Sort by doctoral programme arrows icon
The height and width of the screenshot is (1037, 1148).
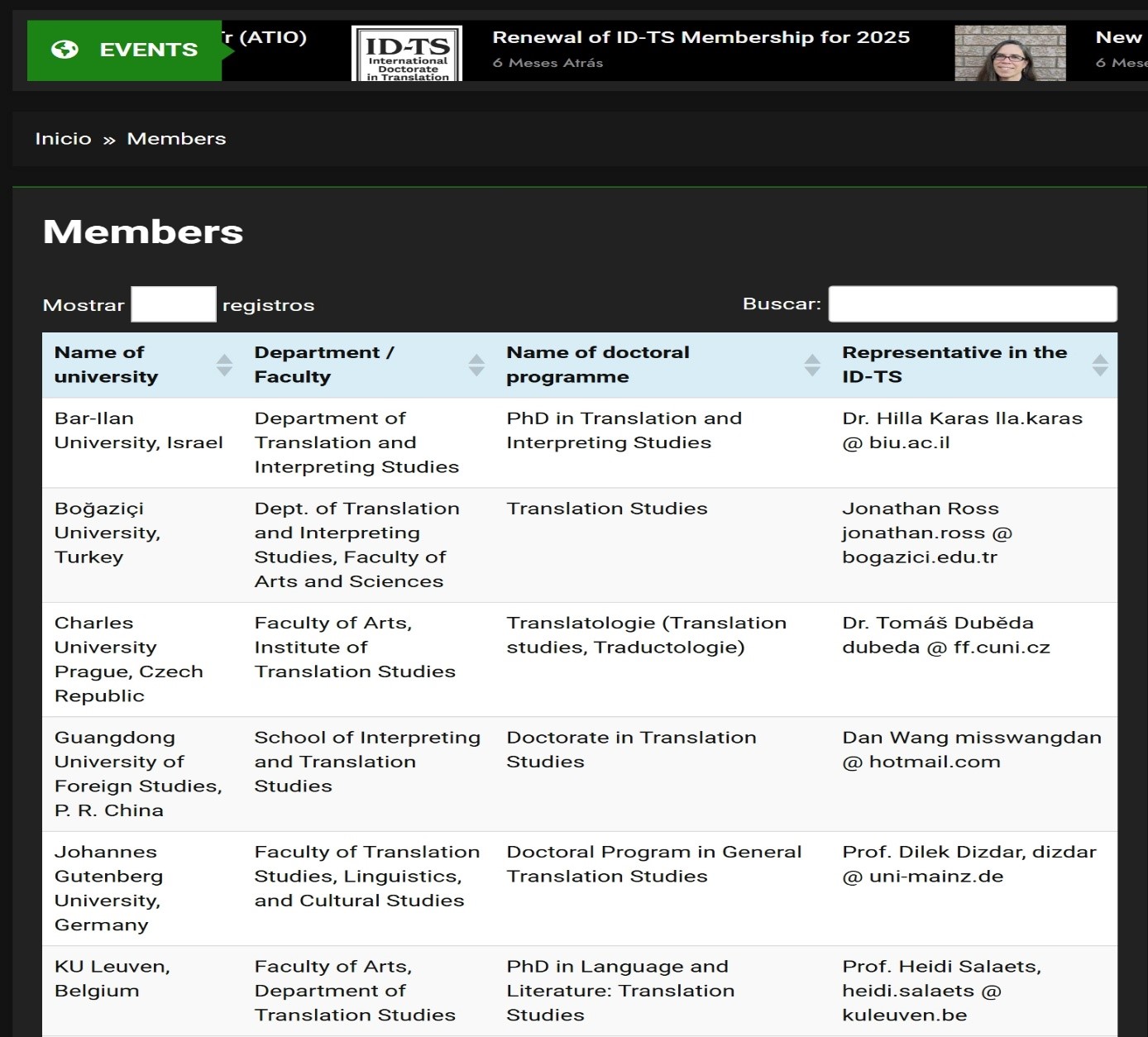(812, 365)
